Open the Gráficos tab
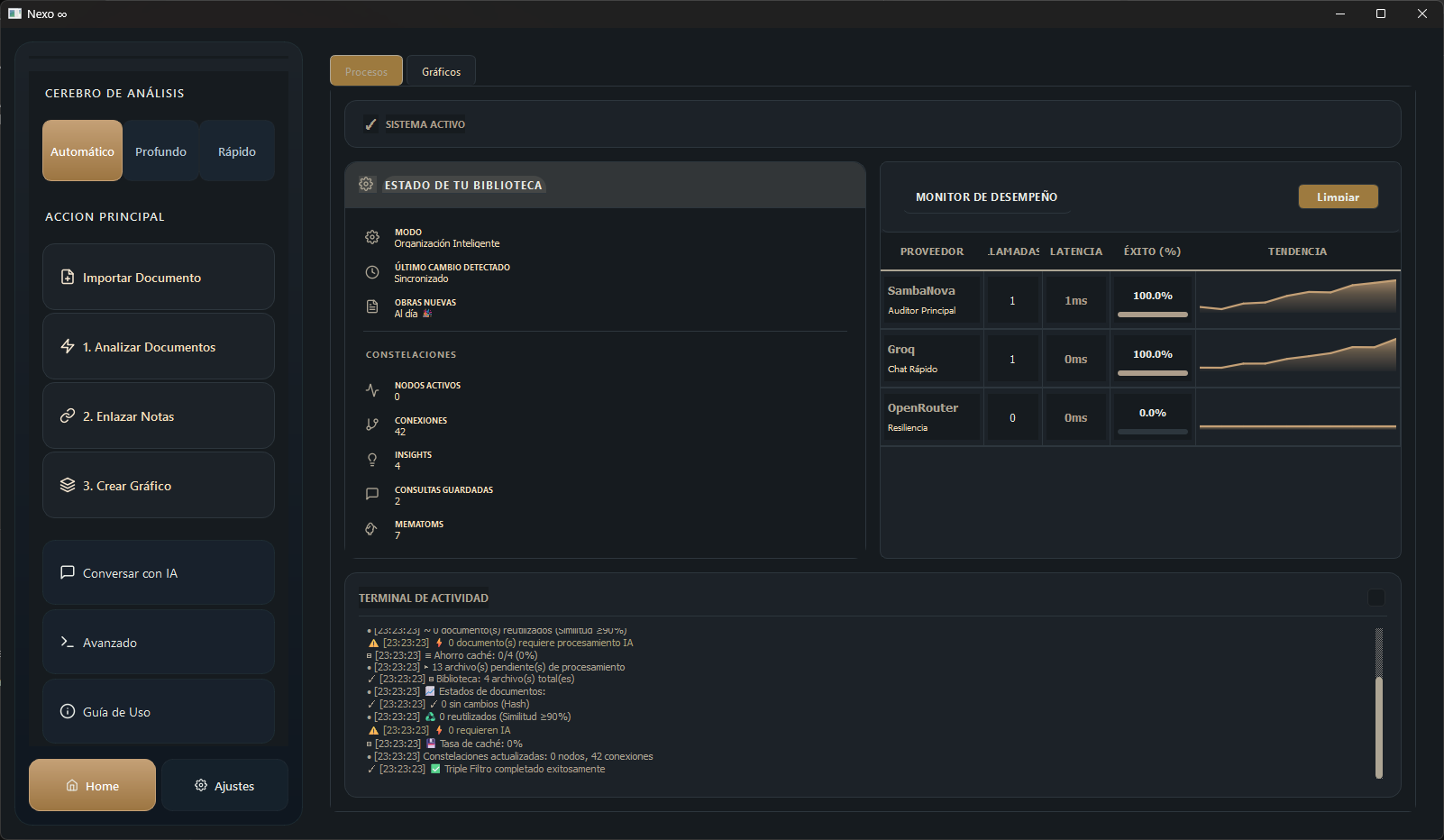 (441, 71)
